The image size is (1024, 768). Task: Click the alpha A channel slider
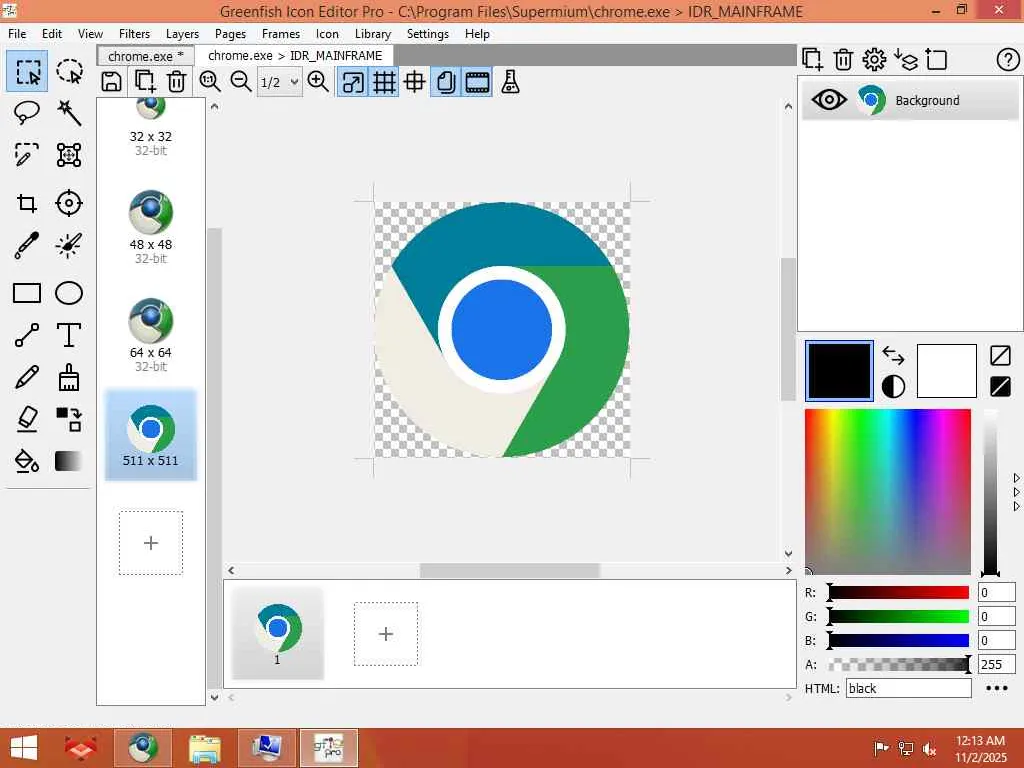pyautogui.click(x=899, y=665)
